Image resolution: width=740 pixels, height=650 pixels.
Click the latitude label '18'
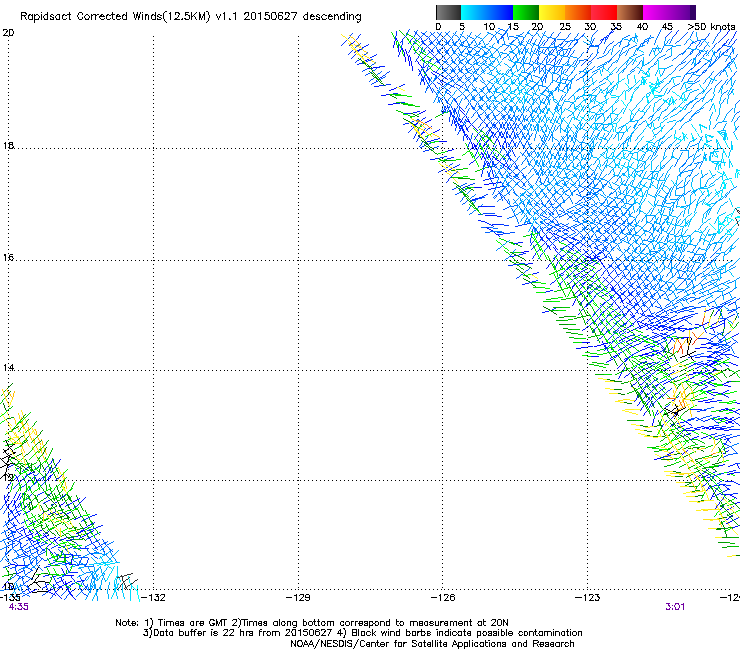tap(8, 146)
